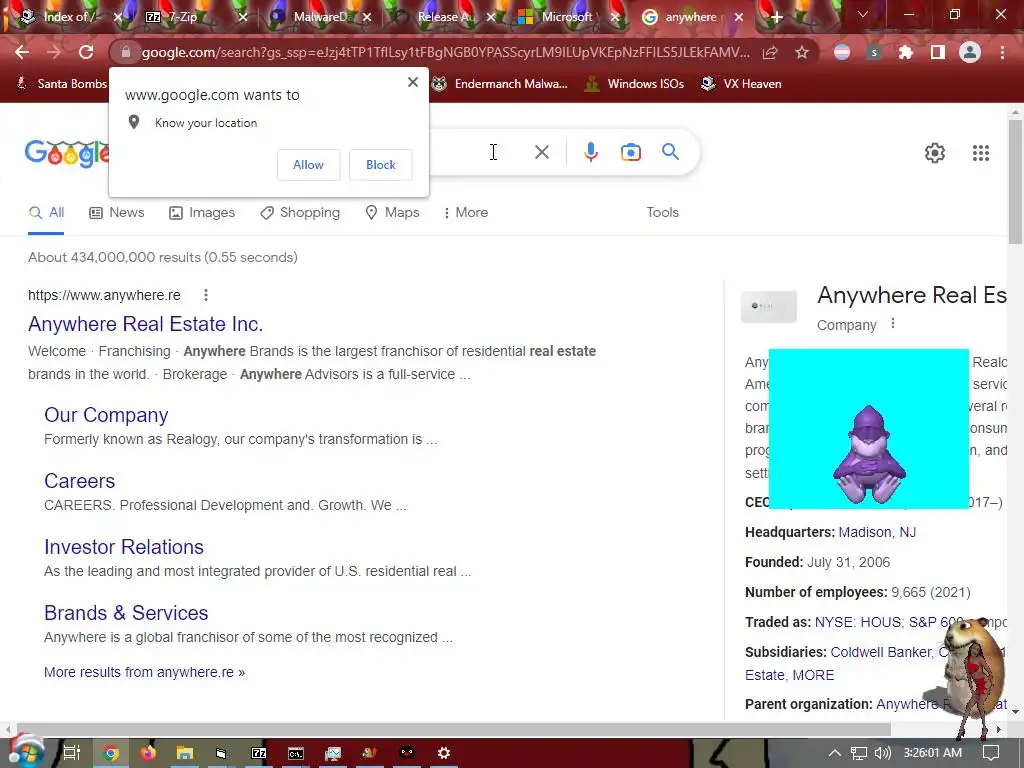
Task: Launch Firefox from the taskbar
Action: [x=148, y=753]
